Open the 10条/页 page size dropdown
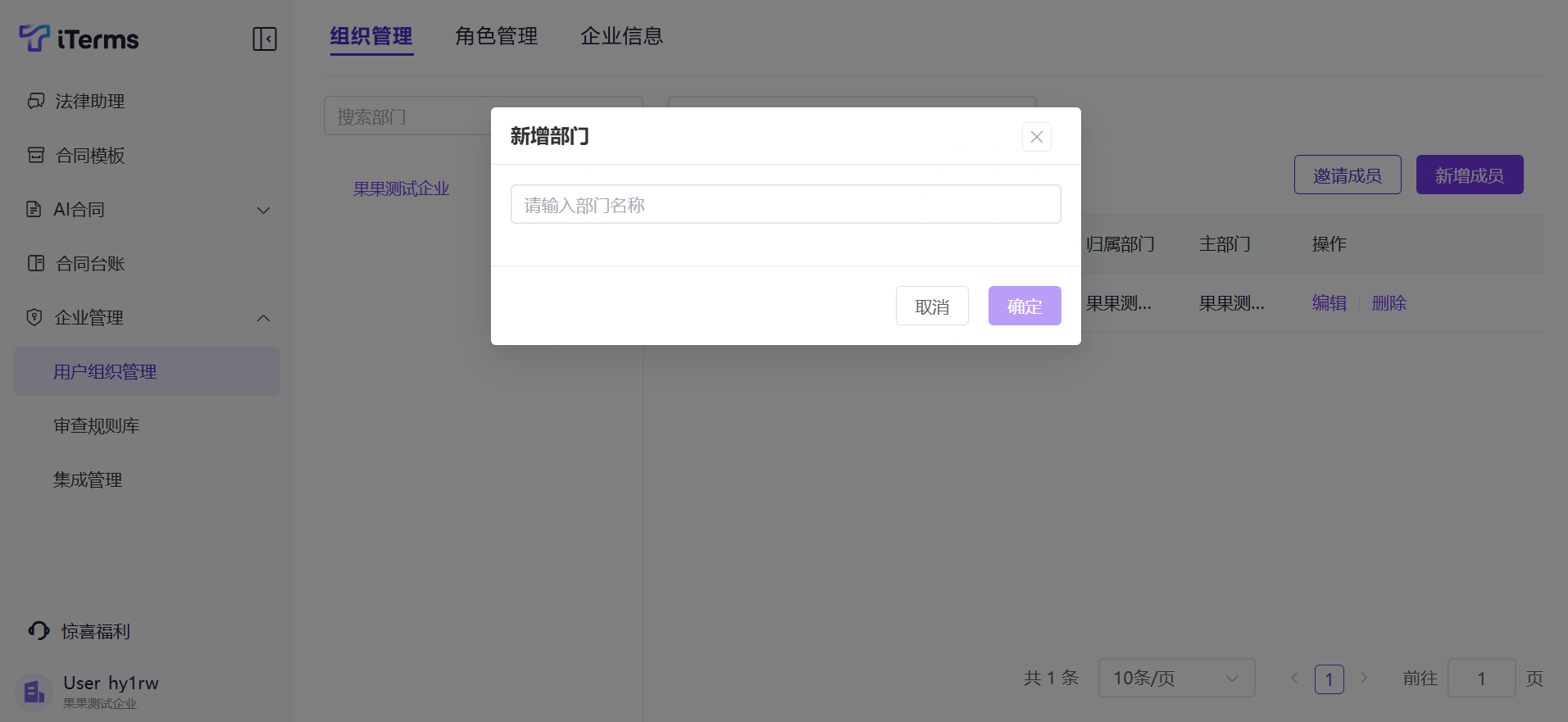 1176,678
